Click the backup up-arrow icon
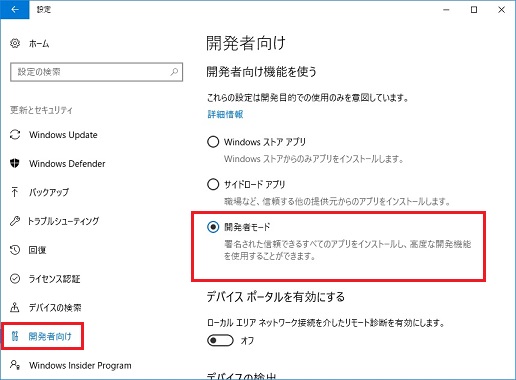The image size is (516, 380). (x=15, y=192)
